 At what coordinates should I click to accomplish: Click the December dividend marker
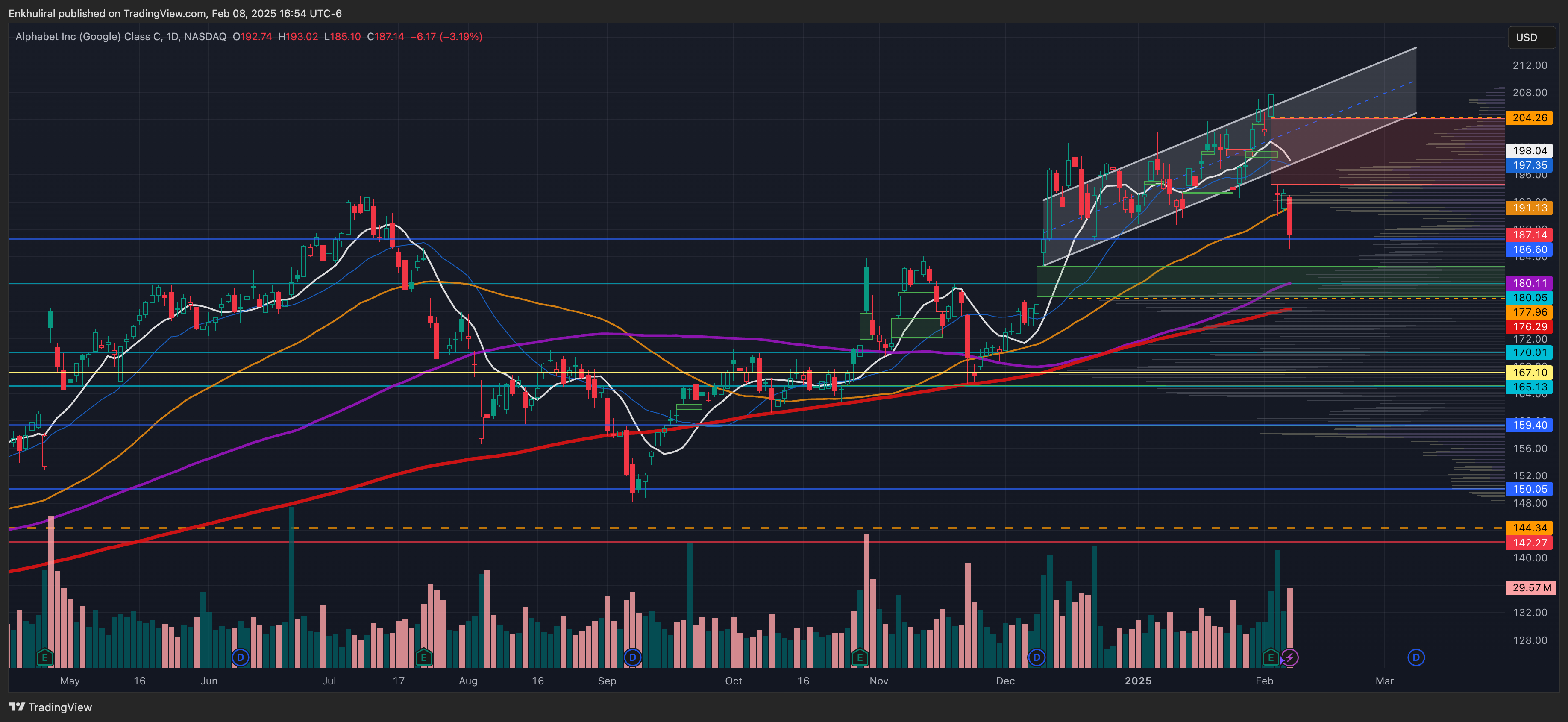coord(1037,657)
